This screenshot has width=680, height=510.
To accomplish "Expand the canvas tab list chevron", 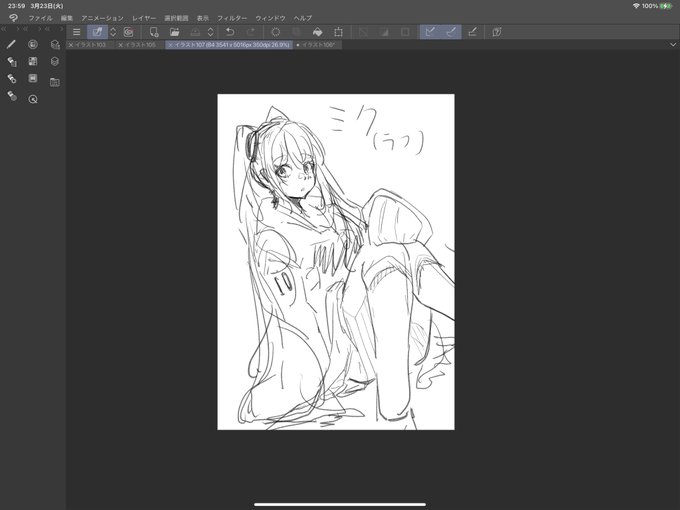I will tap(673, 45).
